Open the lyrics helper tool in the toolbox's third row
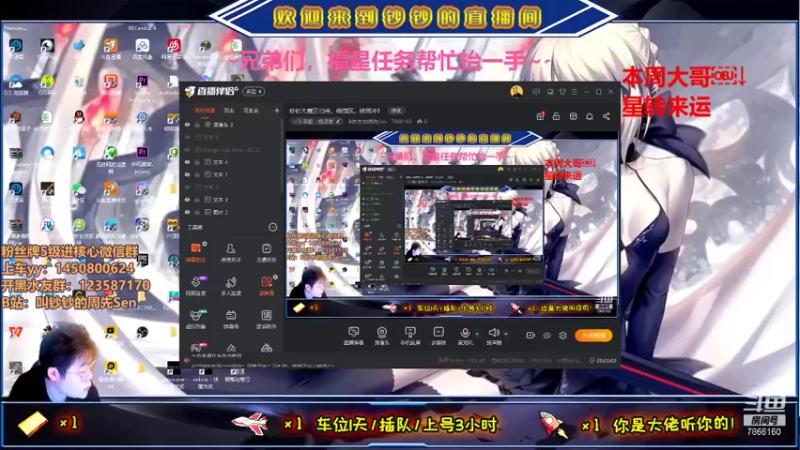This screenshot has height=450, width=800. [x=266, y=319]
